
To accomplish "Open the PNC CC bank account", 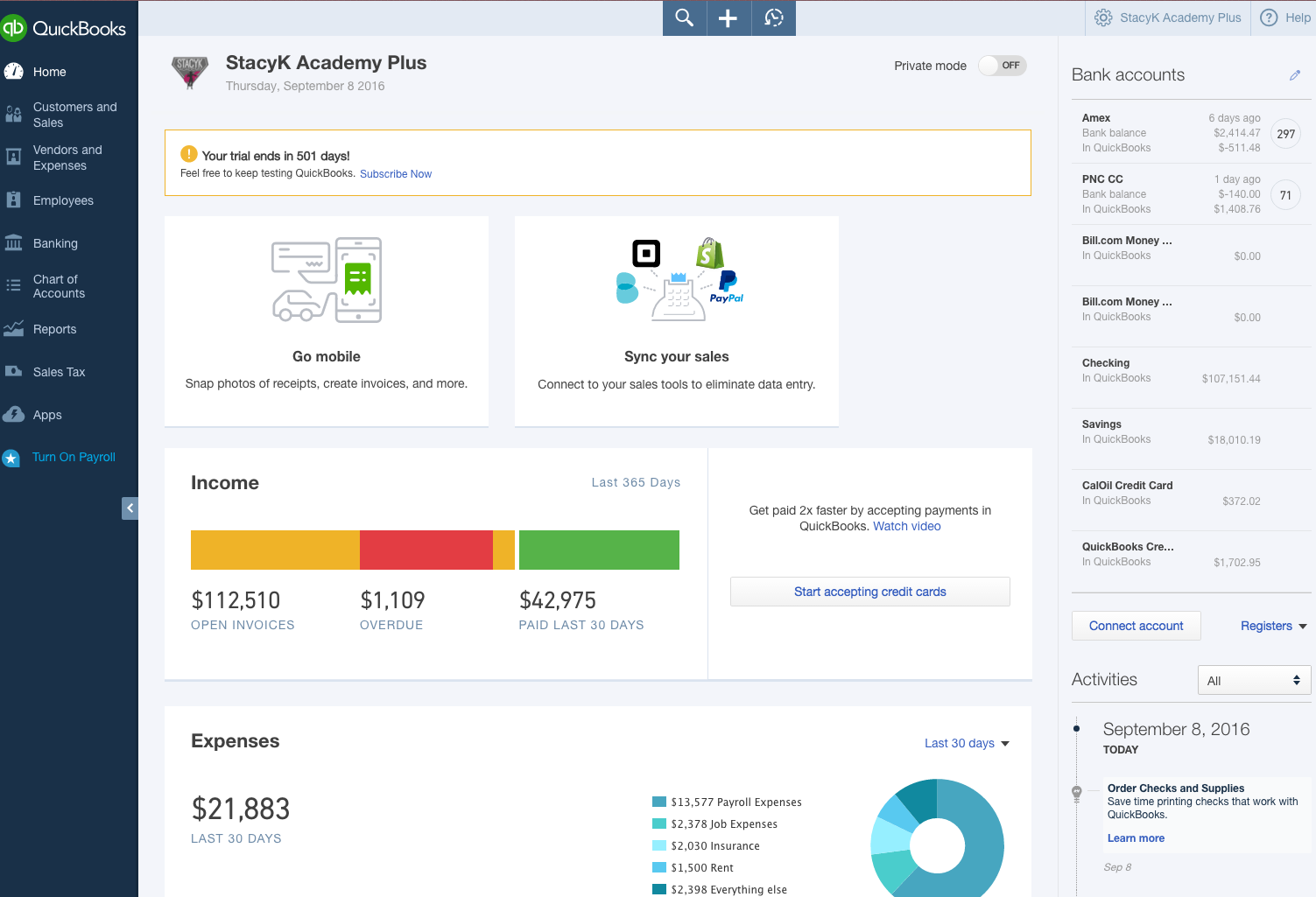I will (x=1190, y=193).
